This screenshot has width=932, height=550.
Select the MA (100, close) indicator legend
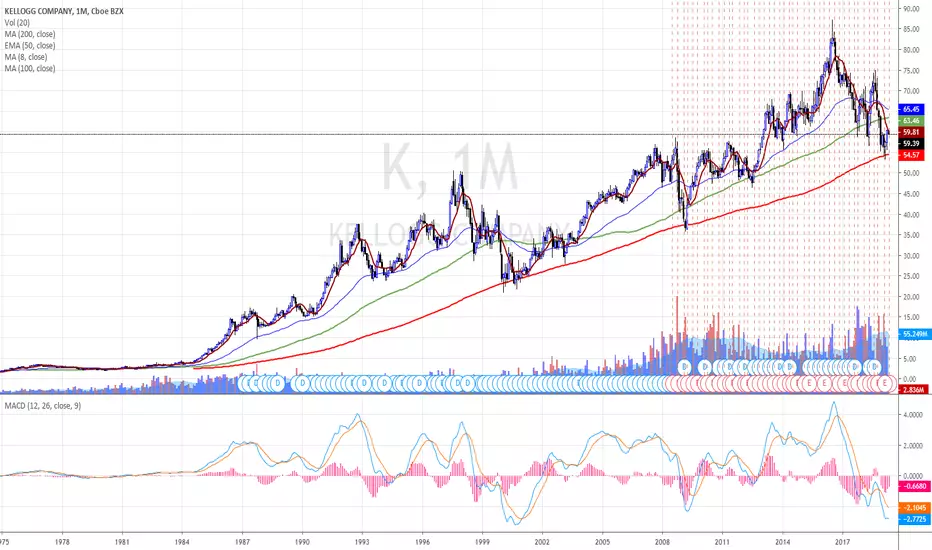click(x=30, y=68)
